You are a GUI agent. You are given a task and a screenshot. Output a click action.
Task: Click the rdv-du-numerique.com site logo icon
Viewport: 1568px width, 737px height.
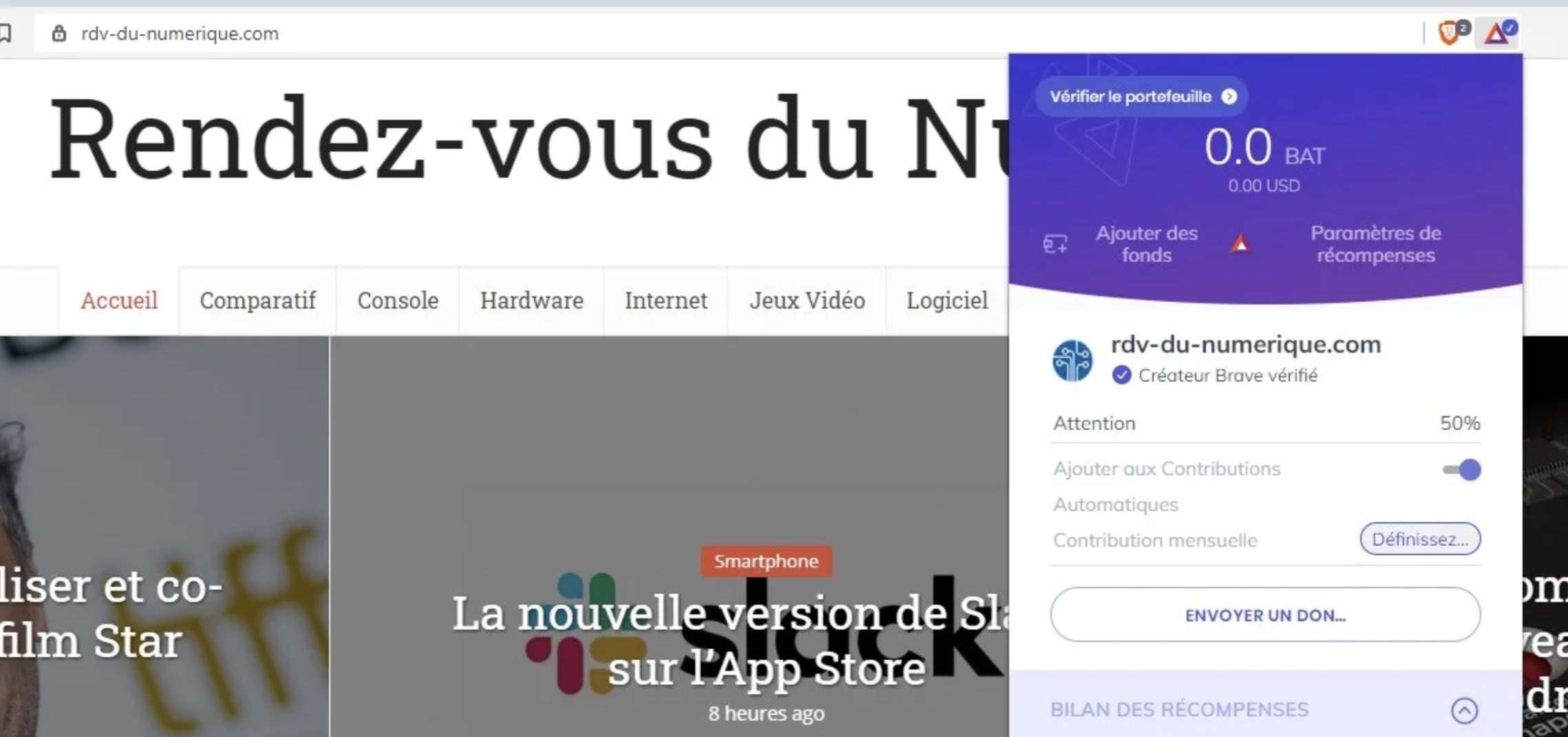(1072, 360)
